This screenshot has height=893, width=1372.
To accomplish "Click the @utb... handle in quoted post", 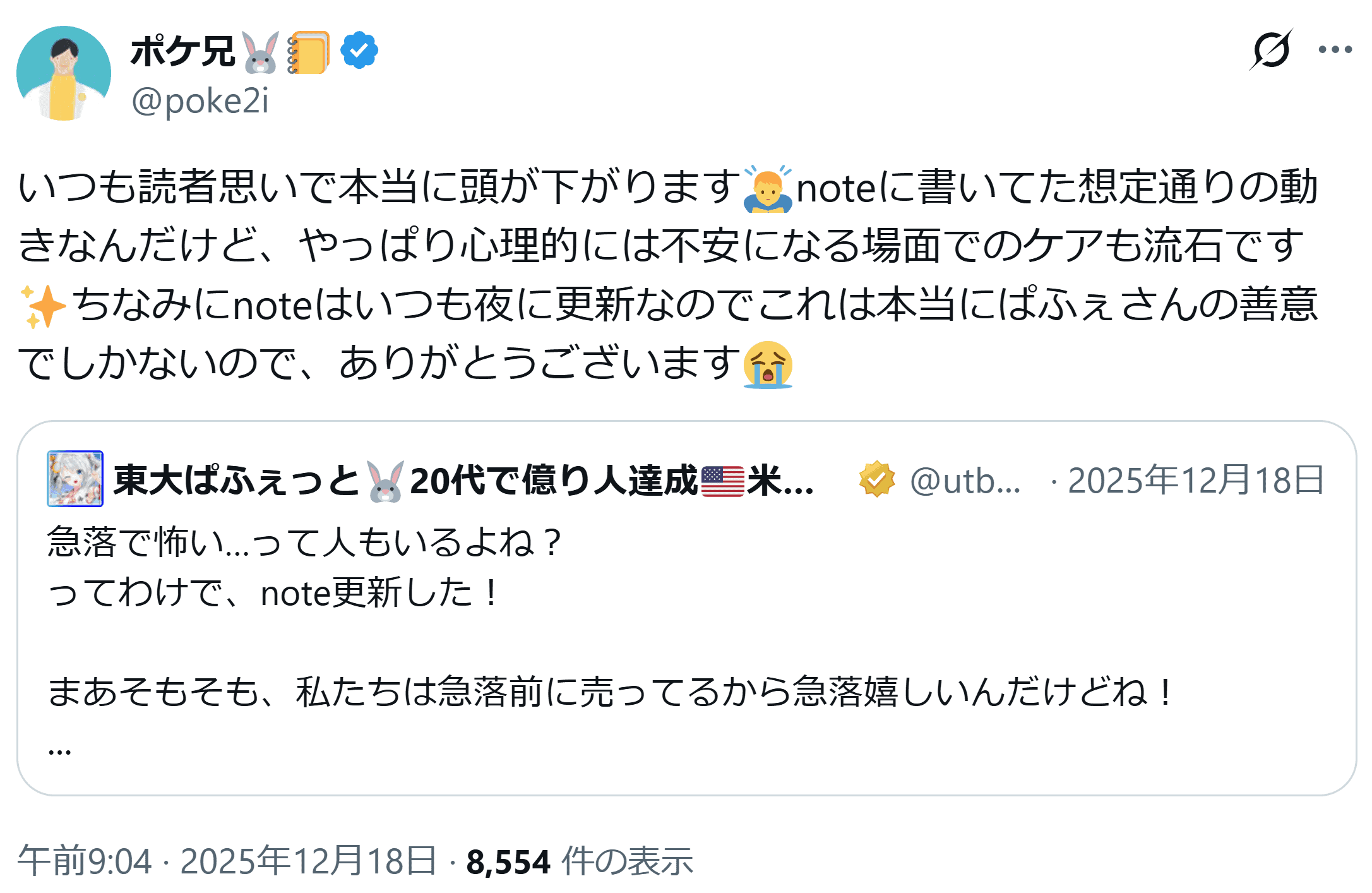I will tap(965, 481).
